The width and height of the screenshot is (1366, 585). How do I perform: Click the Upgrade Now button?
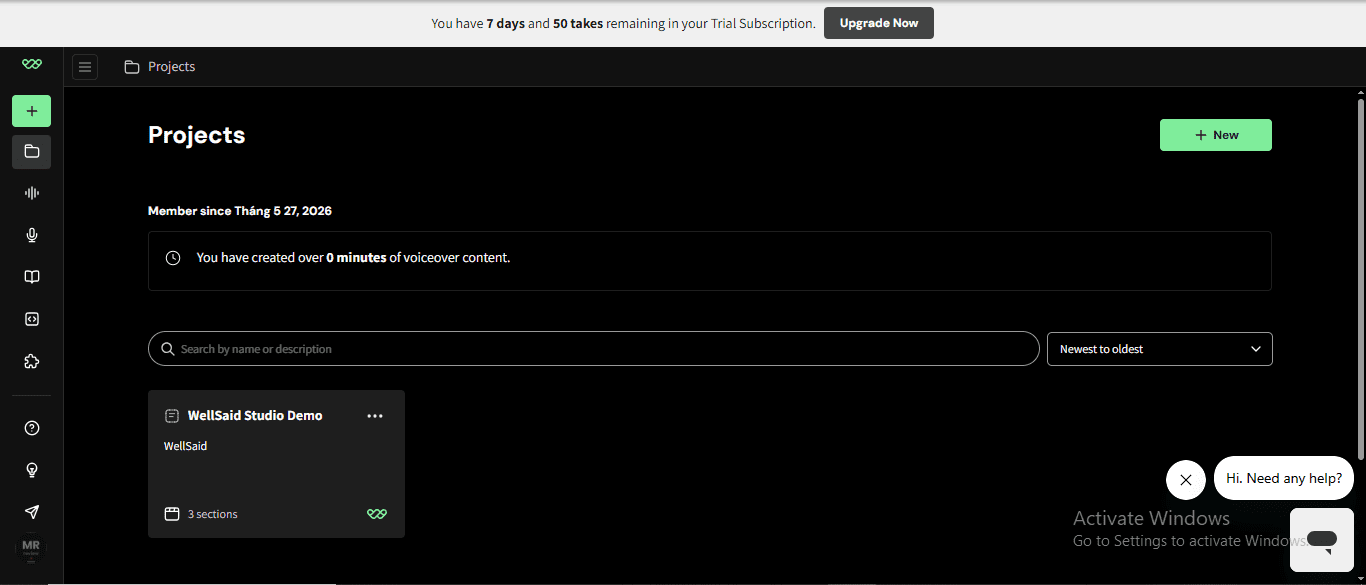pyautogui.click(x=879, y=23)
